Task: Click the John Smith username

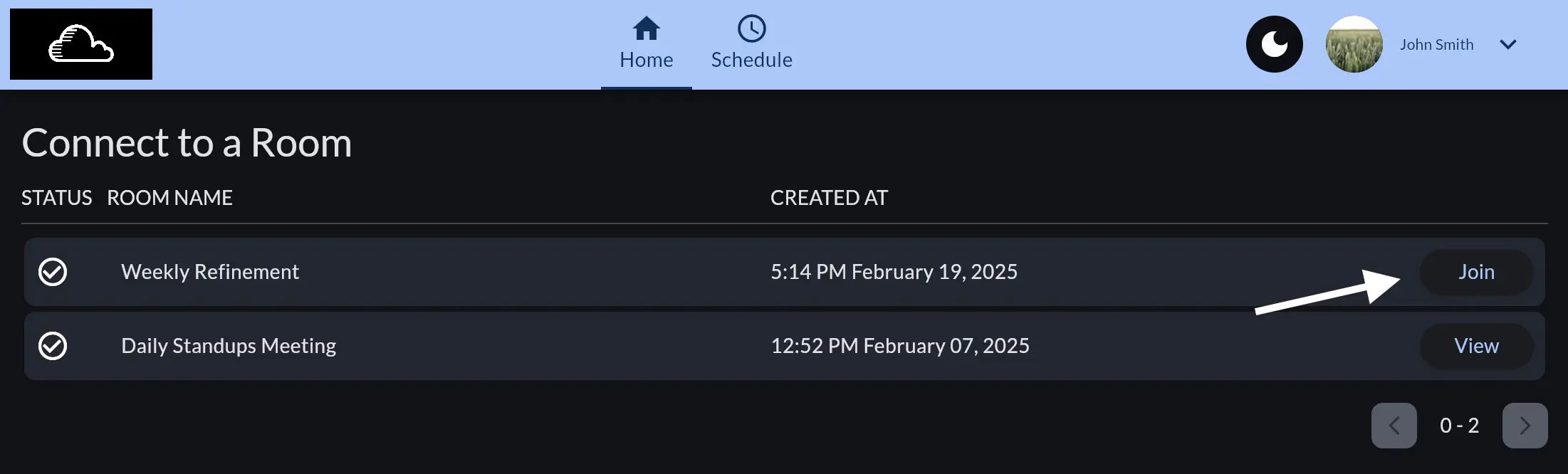Action: tap(1437, 44)
